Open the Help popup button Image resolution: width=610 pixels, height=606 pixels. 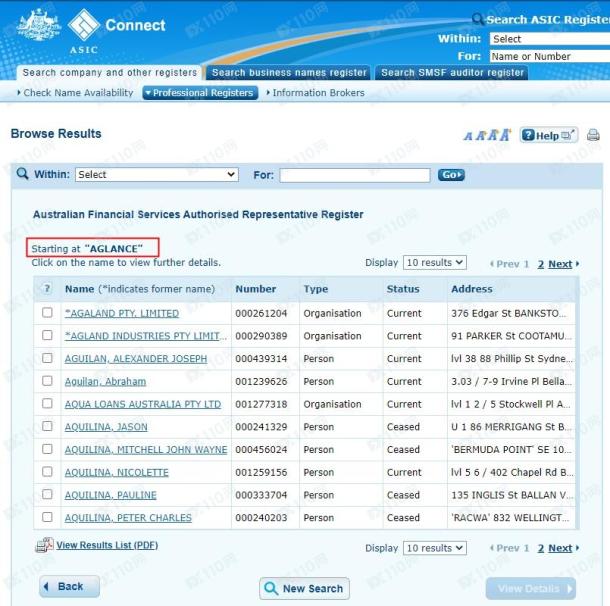click(x=549, y=135)
